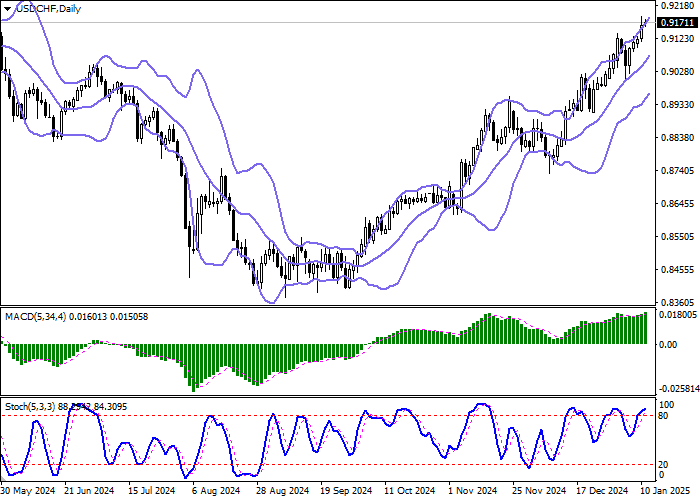Click the triangle arrow beside USDCHF,Daily
Screen dimensions: 700x500
coord(9,9)
